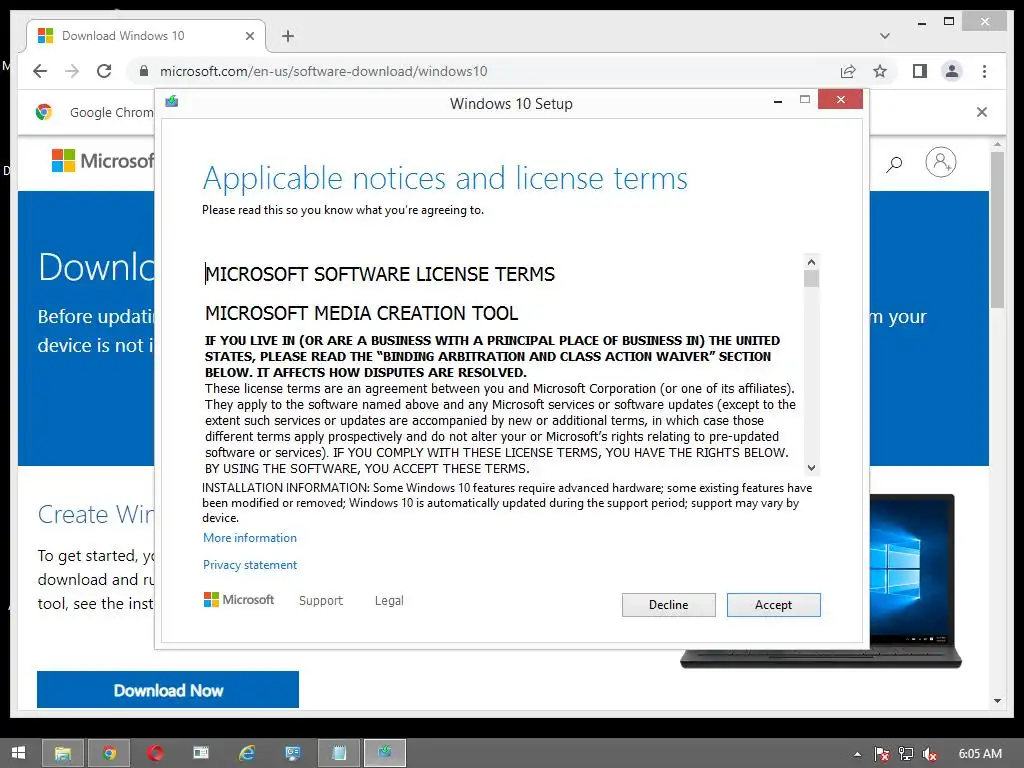Click the 6:05 AM taskbar clock
Viewport: 1024px width, 768px height.
pos(980,754)
